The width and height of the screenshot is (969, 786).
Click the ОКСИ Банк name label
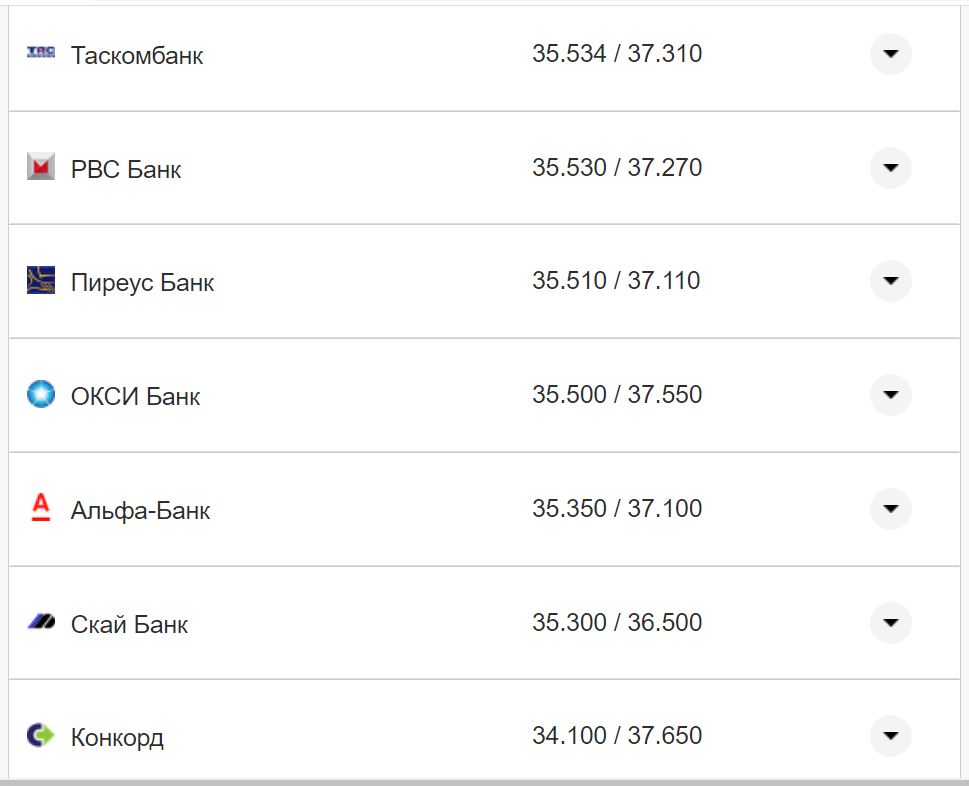point(135,397)
